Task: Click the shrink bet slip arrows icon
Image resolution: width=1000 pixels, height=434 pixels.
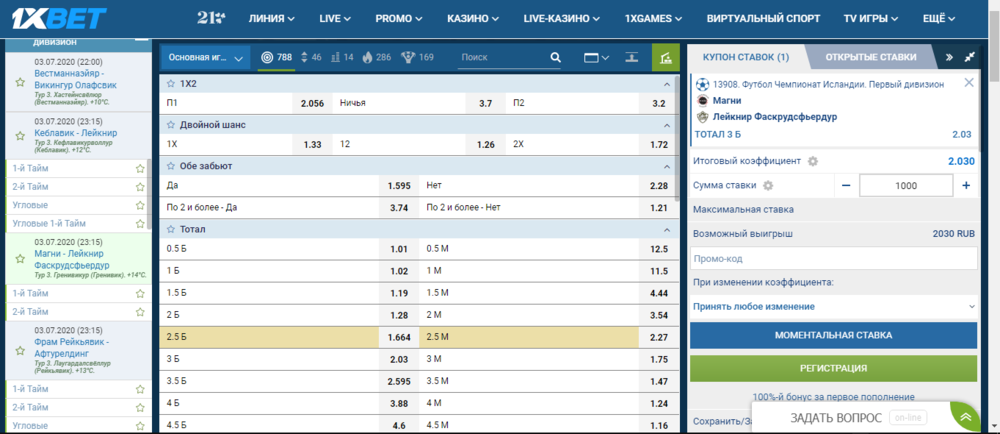Action: tap(970, 57)
